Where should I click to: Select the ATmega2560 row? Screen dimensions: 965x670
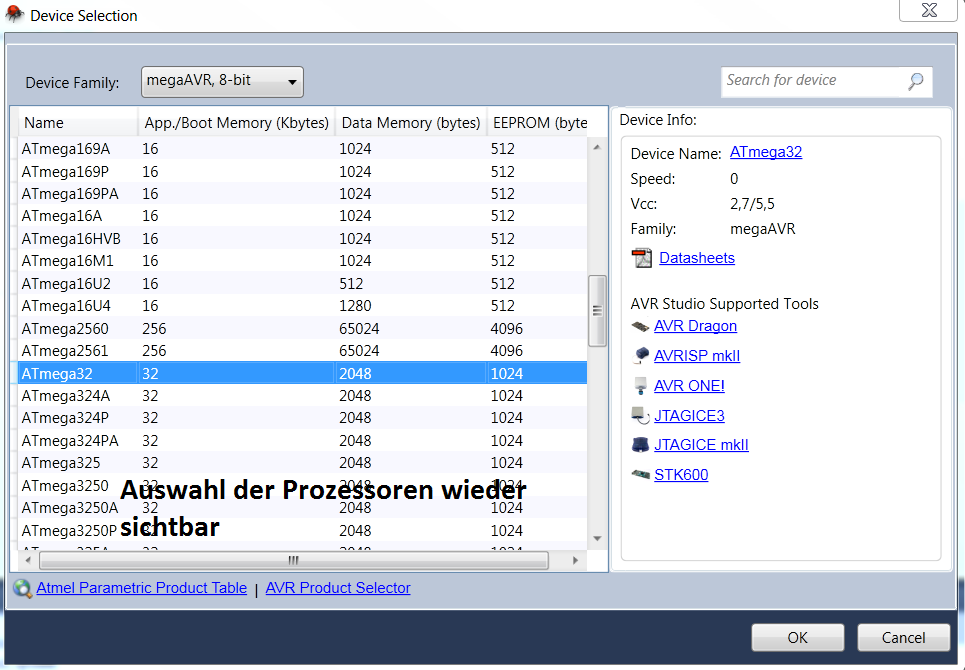pos(302,329)
